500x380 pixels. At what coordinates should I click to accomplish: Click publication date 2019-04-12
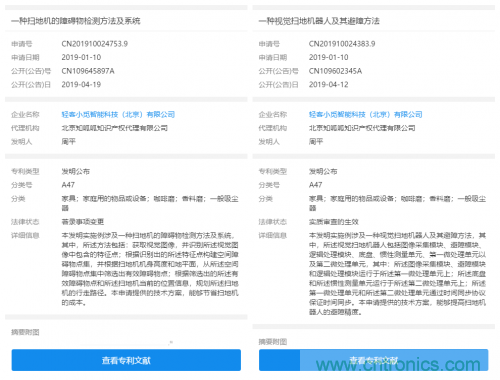coord(328,85)
